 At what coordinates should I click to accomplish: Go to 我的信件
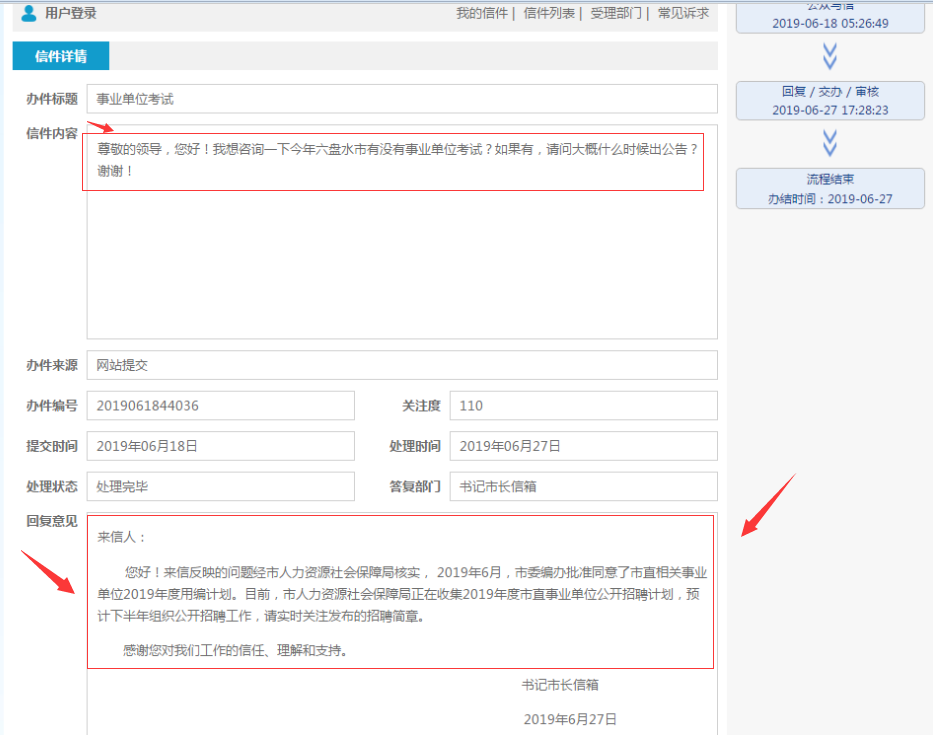pyautogui.click(x=482, y=14)
